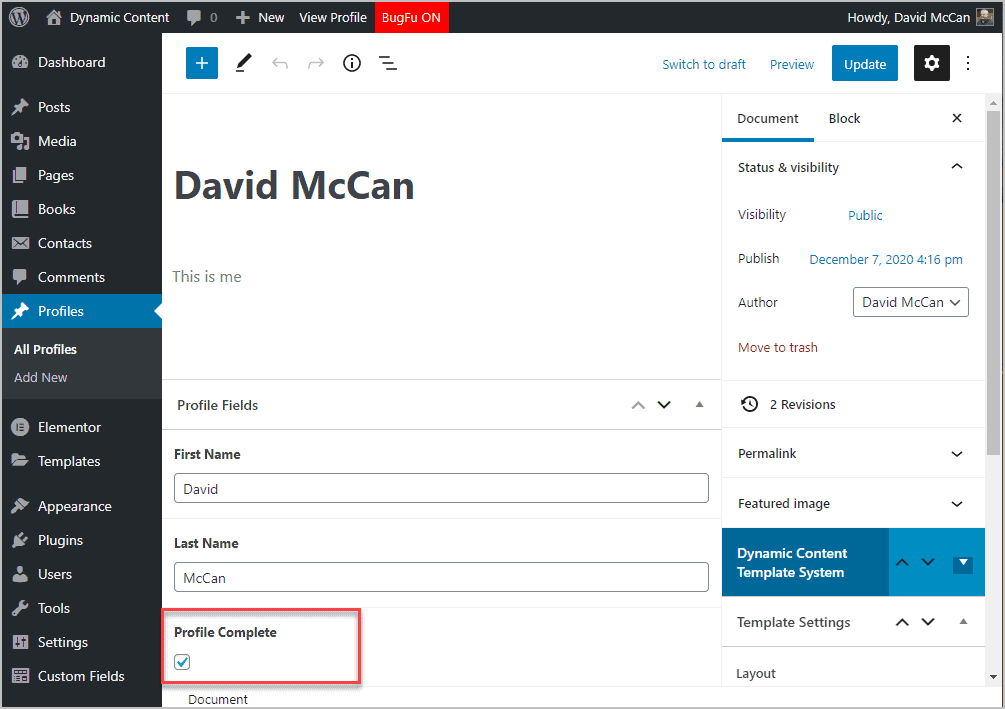The image size is (1005, 709).
Task: Move Dynamic Content Template System panel up
Action: pos(902,562)
